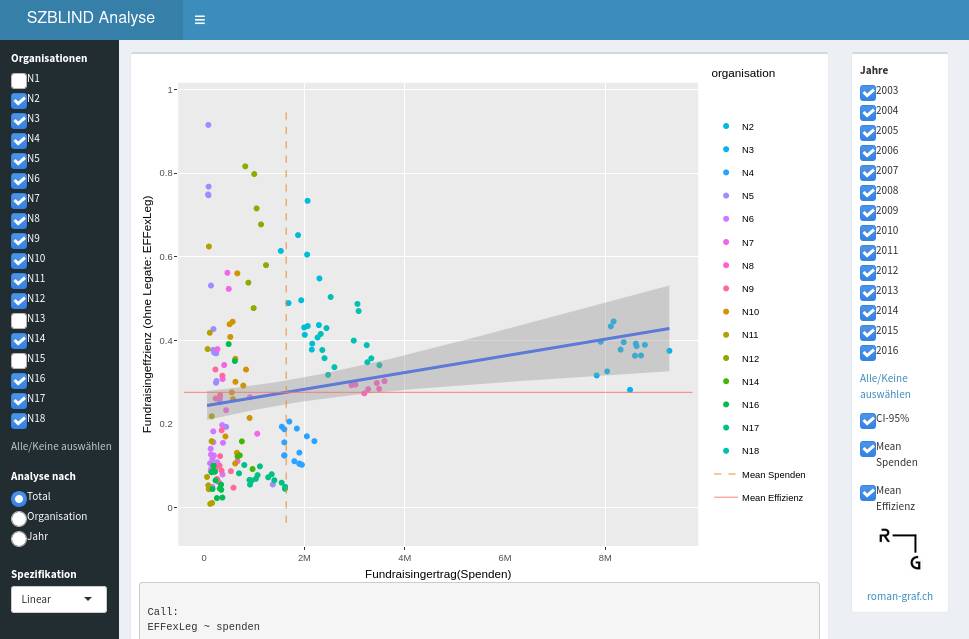Click the SZBLIND Analyse title
This screenshot has height=639, width=969.
pos(90,17)
